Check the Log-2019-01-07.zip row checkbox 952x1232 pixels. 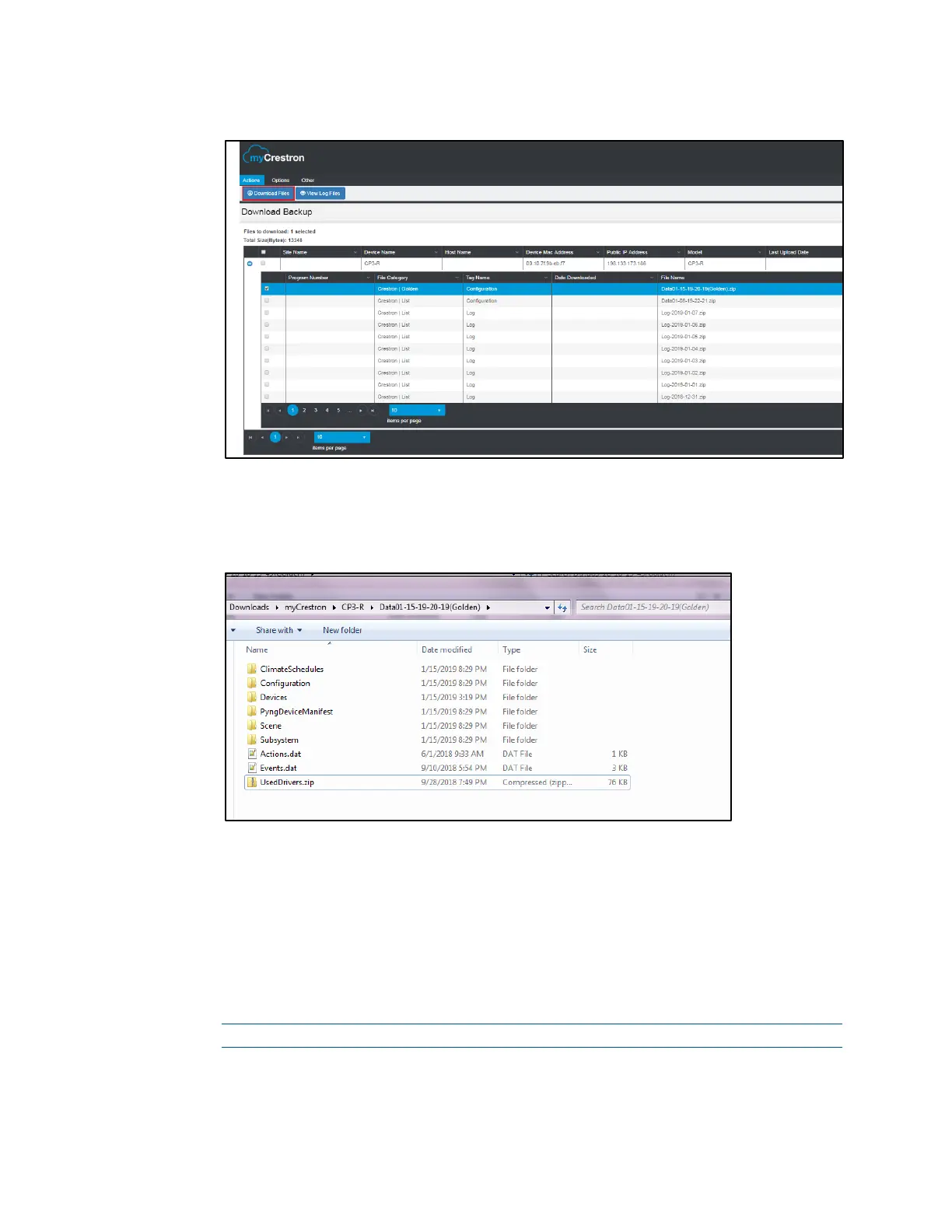click(267, 313)
